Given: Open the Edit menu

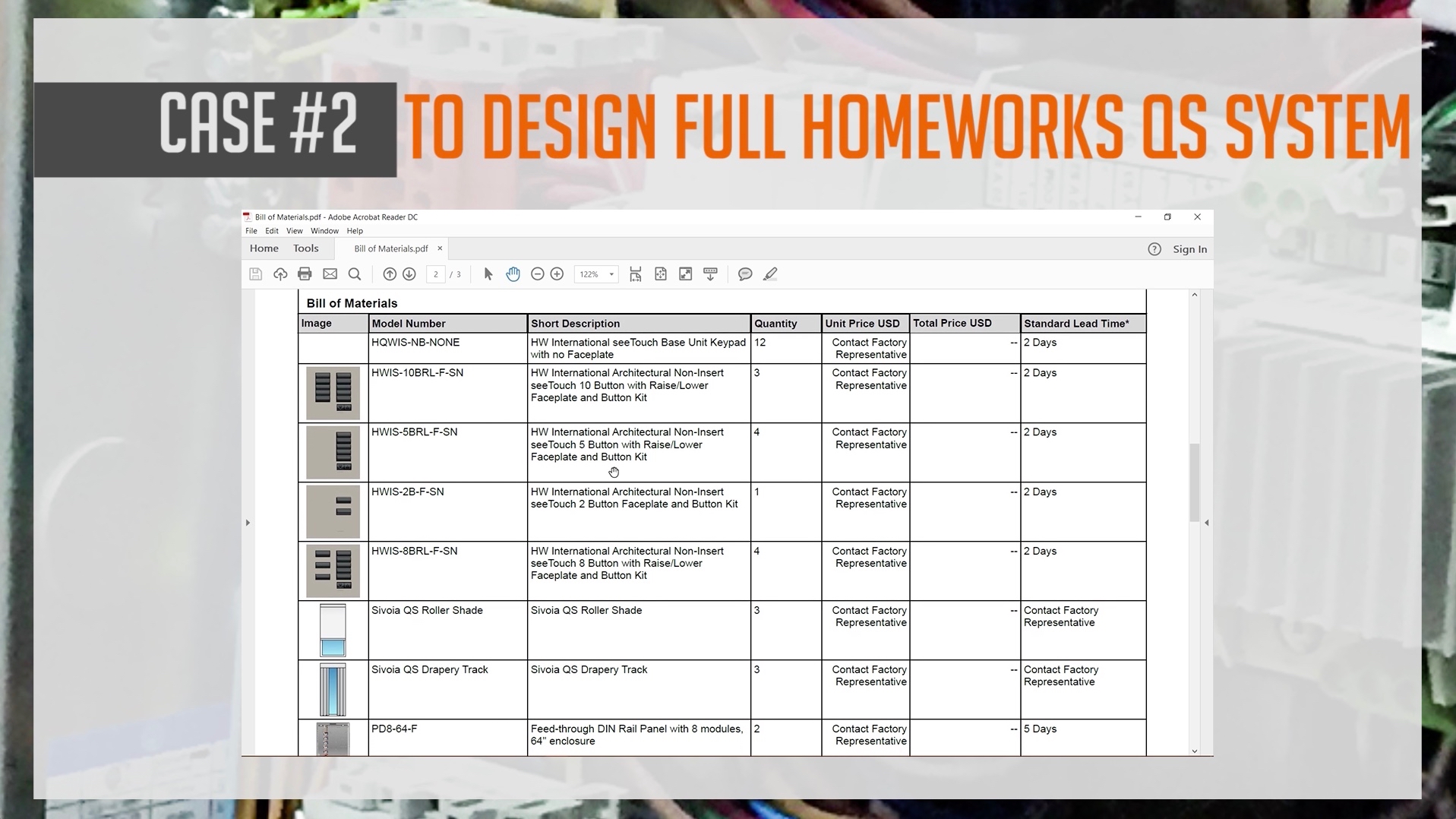Looking at the screenshot, I should pyautogui.click(x=272, y=231).
